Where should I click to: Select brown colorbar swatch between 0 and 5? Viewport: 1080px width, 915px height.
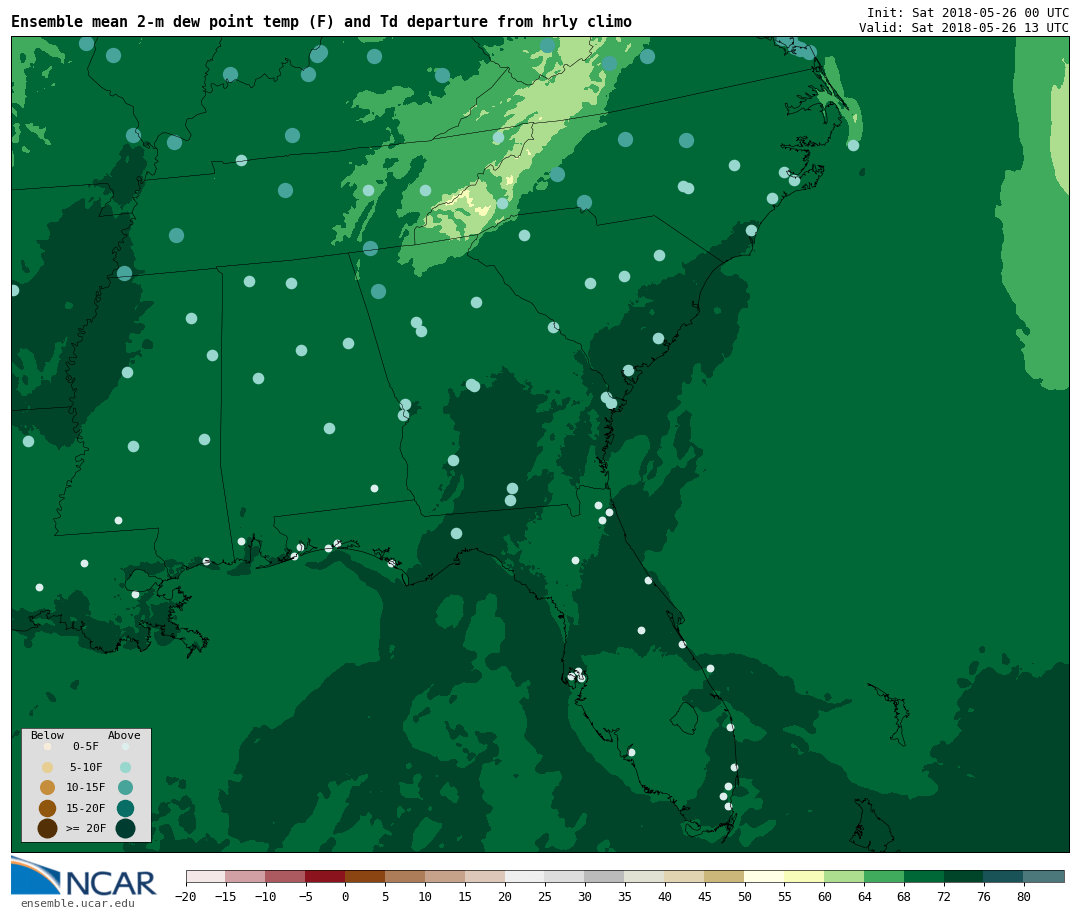(x=366, y=876)
